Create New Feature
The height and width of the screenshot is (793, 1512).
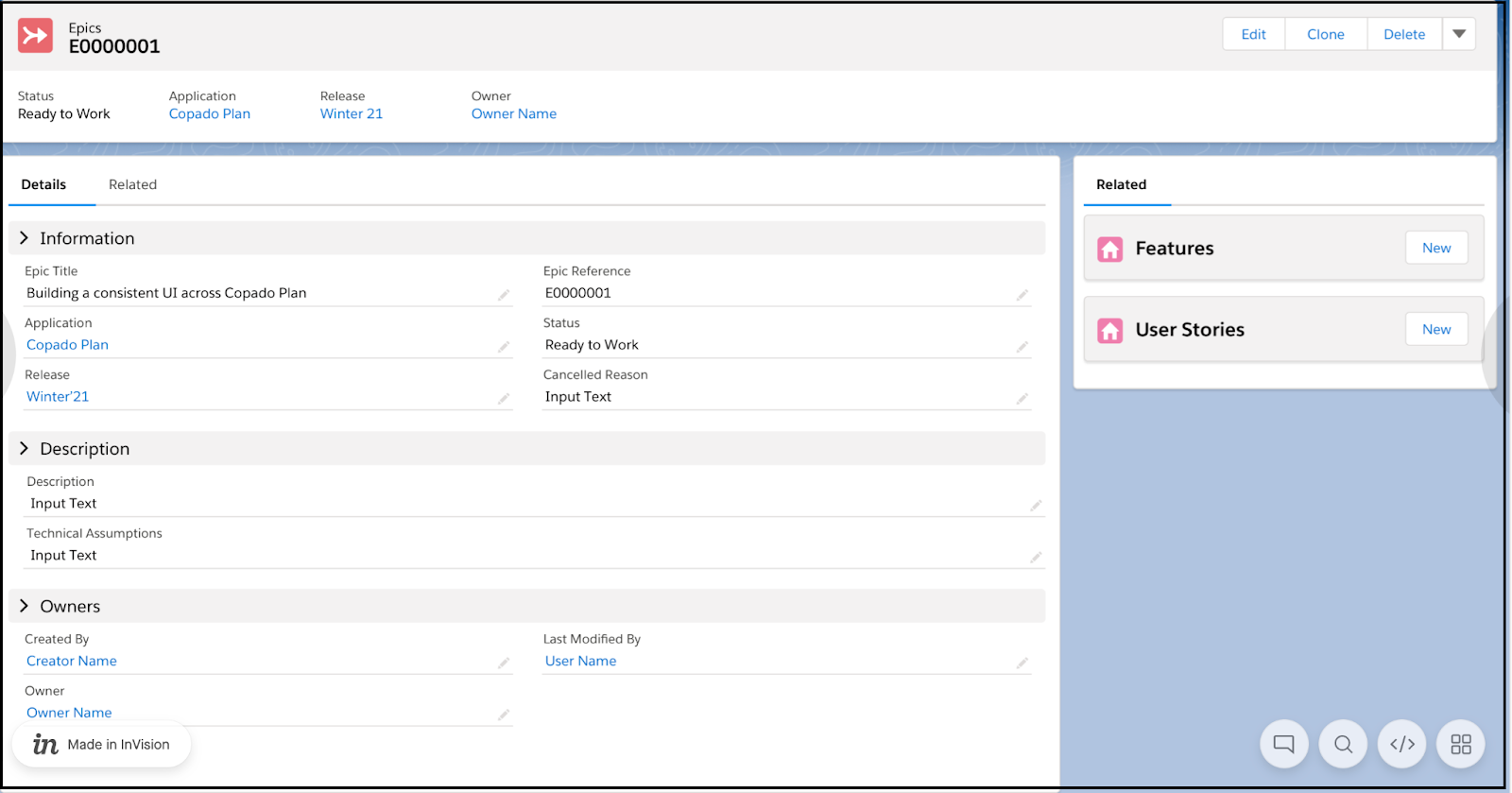tap(1436, 248)
